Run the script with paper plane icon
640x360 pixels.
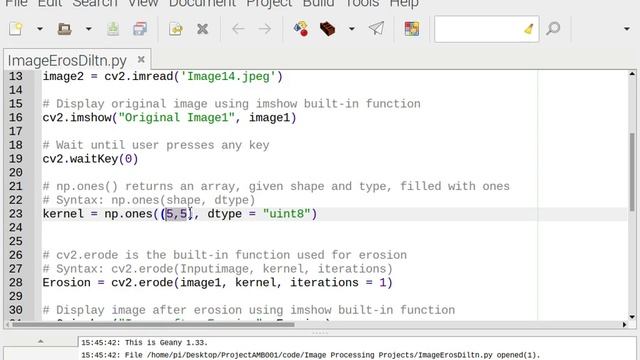pyautogui.click(x=376, y=29)
